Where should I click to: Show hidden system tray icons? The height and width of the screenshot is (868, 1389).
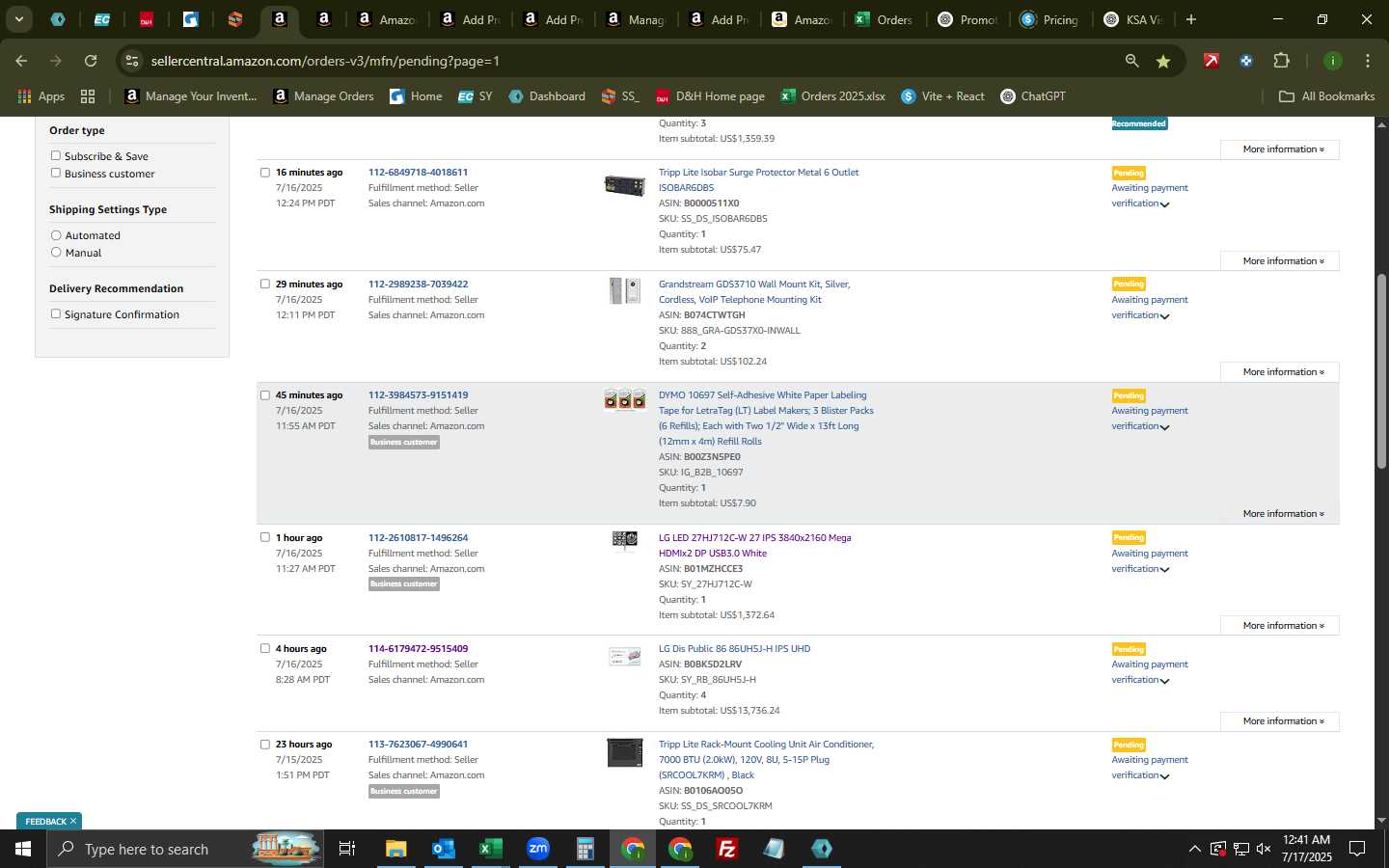[x=1194, y=849]
